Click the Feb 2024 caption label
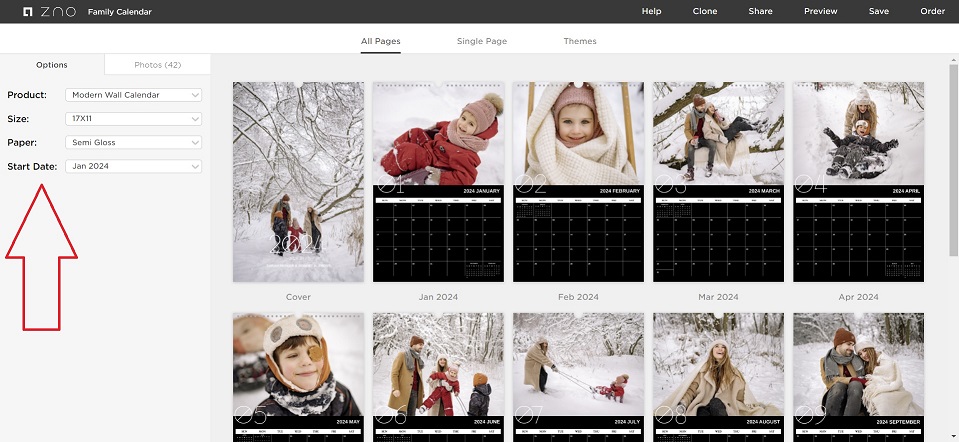This screenshot has width=959, height=442. pos(579,297)
